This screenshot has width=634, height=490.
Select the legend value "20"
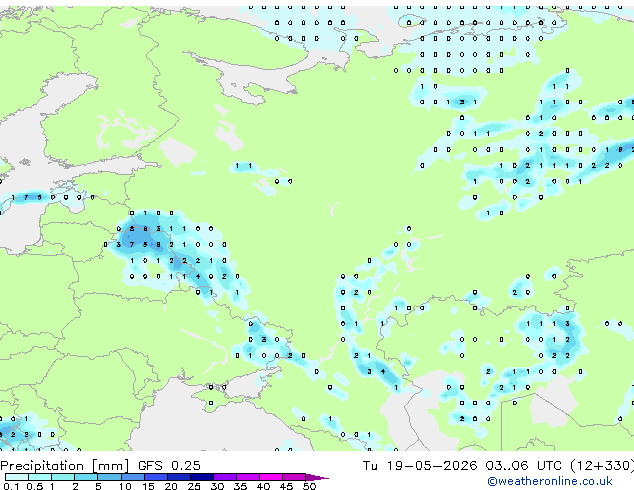tap(171, 486)
